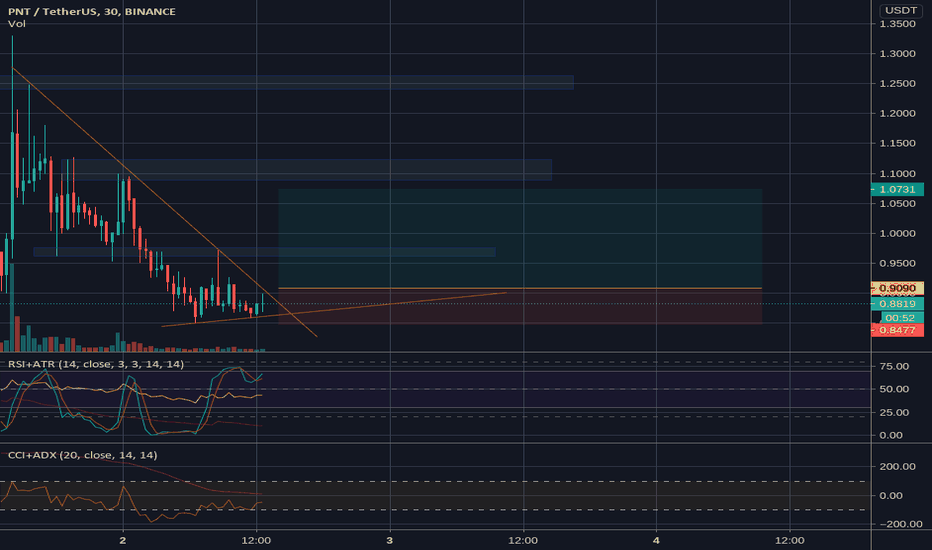
Task: Select the descending orange trendline
Action: pos(165,203)
